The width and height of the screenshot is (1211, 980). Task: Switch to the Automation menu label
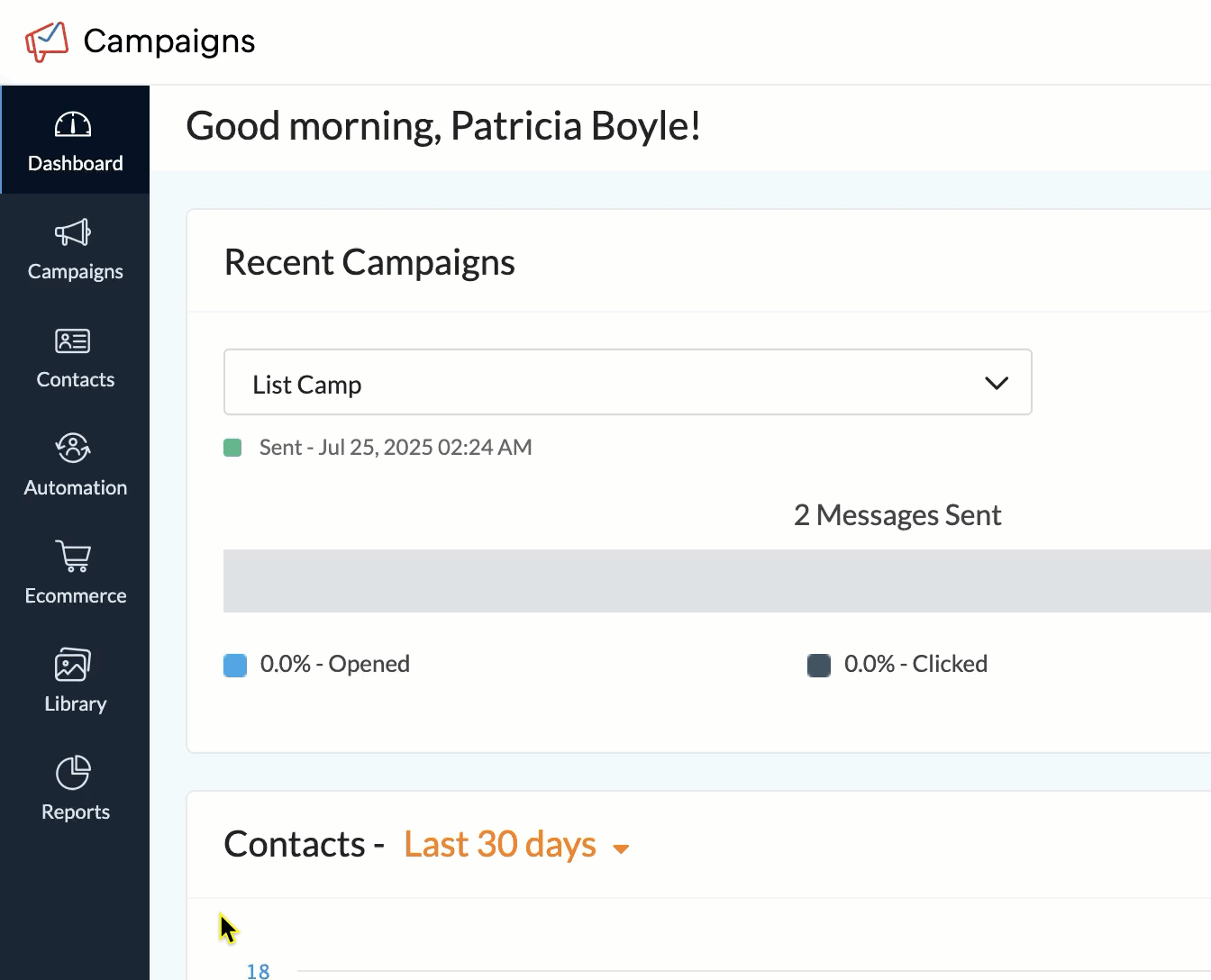[x=76, y=487]
